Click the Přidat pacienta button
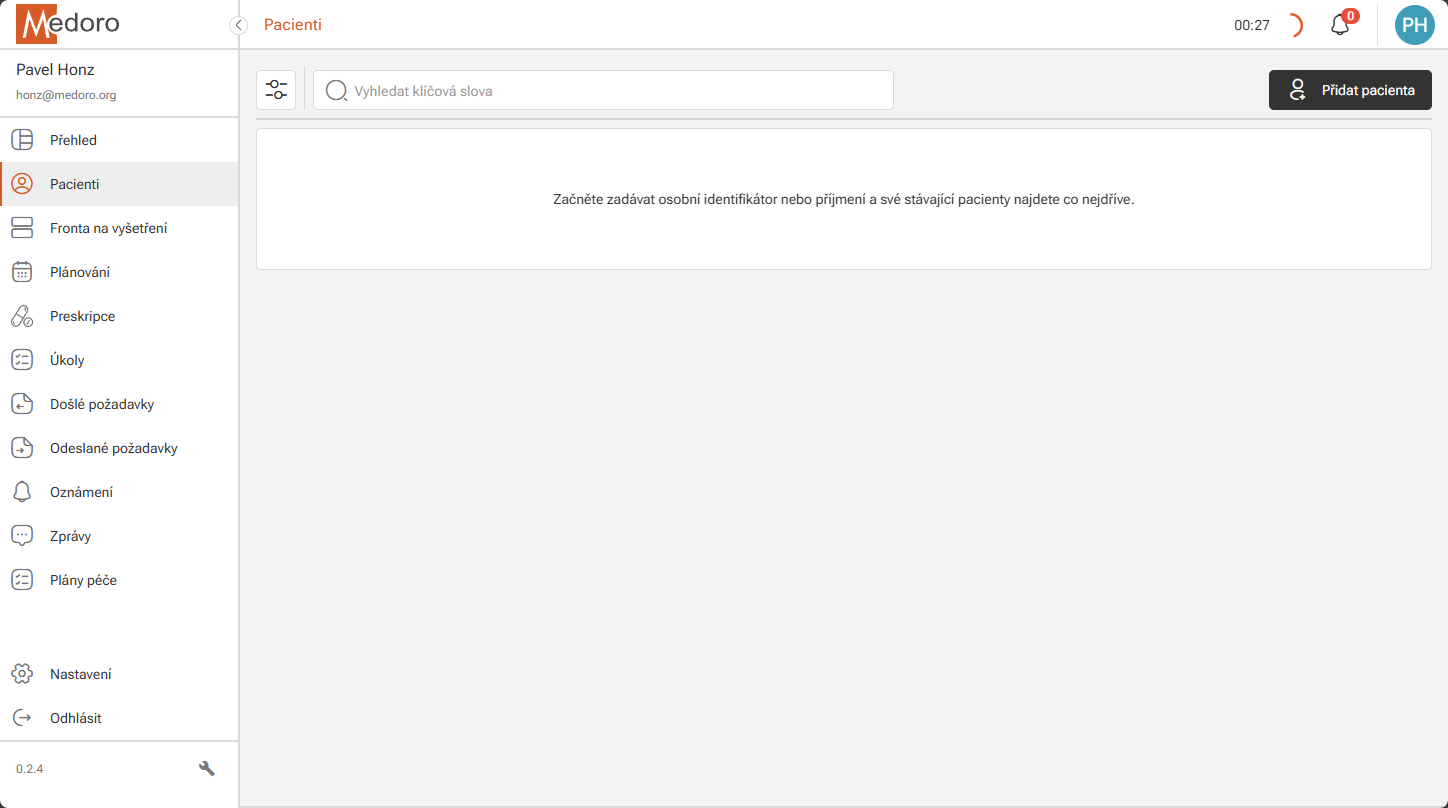This screenshot has height=808, width=1448. coord(1350,90)
